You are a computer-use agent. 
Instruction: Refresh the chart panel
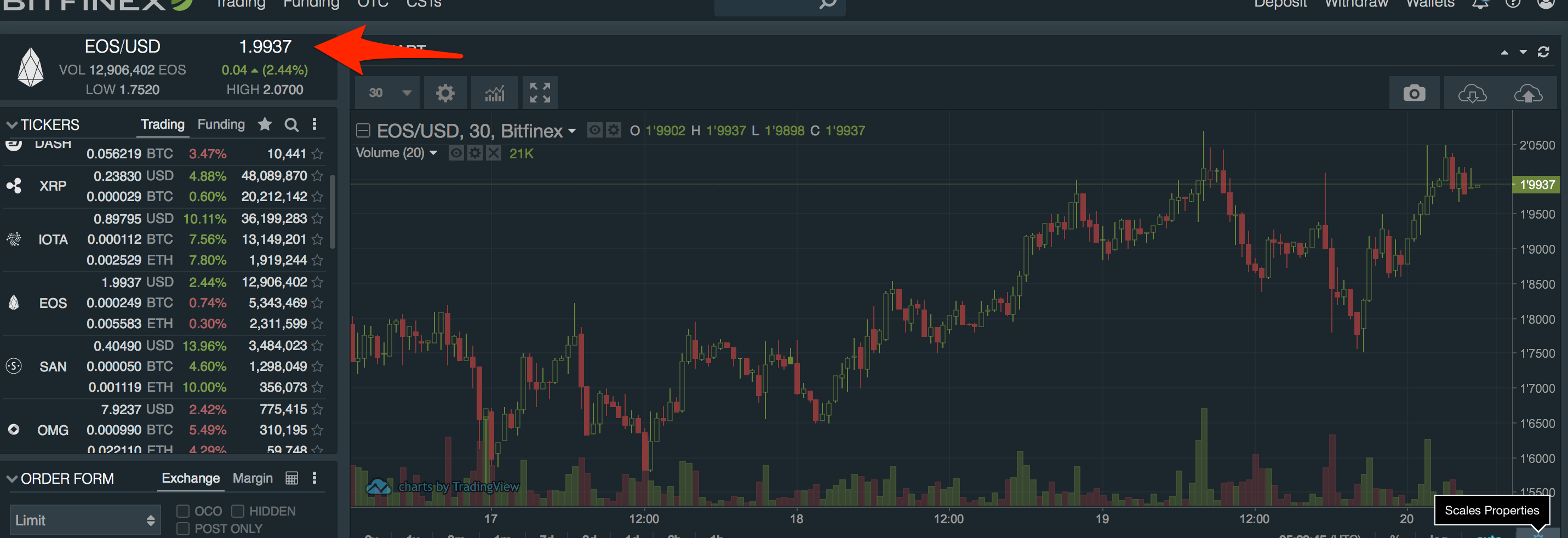point(1543,53)
